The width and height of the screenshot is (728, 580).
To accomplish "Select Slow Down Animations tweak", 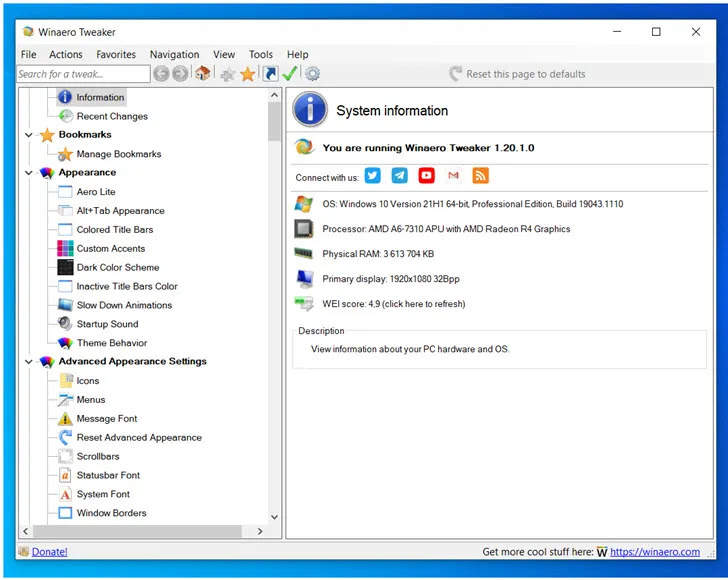I will [x=124, y=305].
